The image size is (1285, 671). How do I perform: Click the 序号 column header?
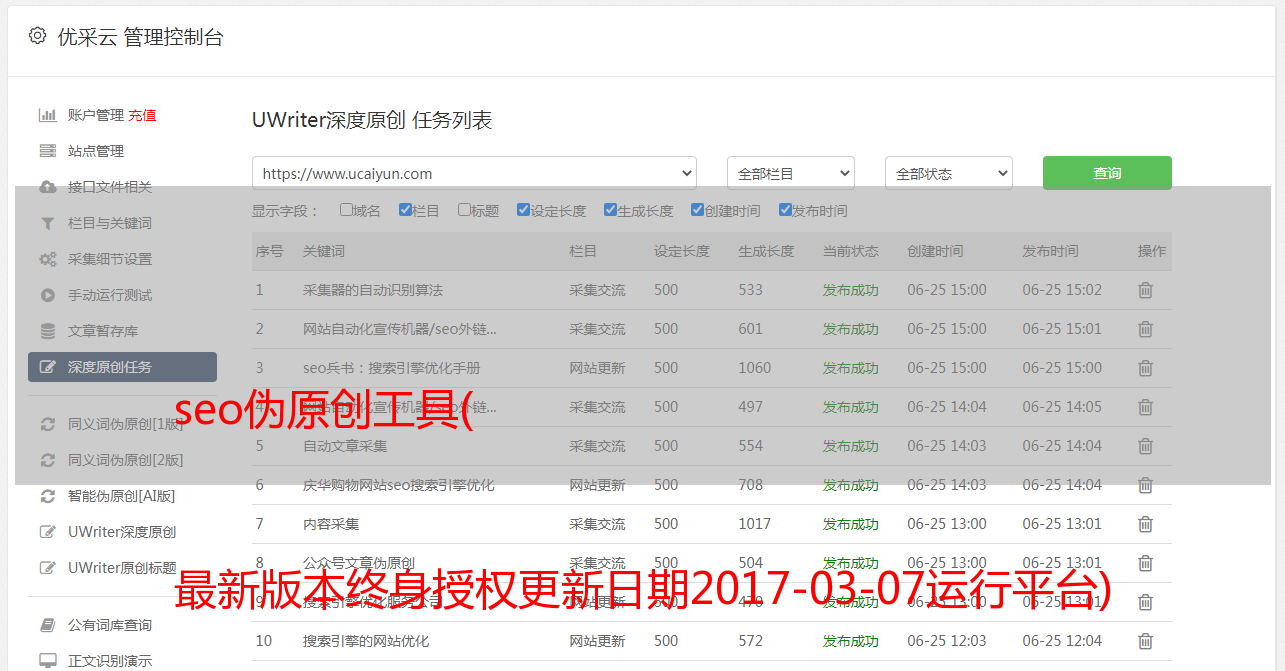pos(270,251)
